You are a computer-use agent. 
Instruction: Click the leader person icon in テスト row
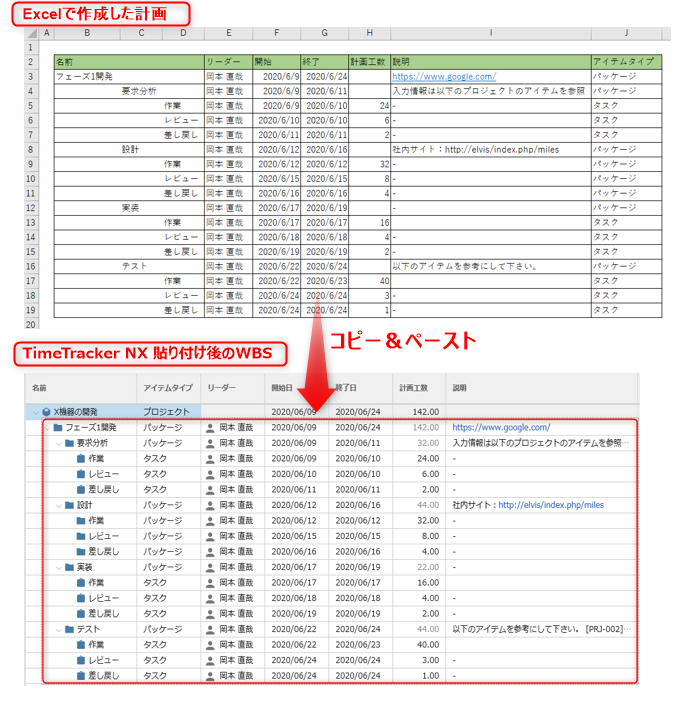tap(210, 629)
